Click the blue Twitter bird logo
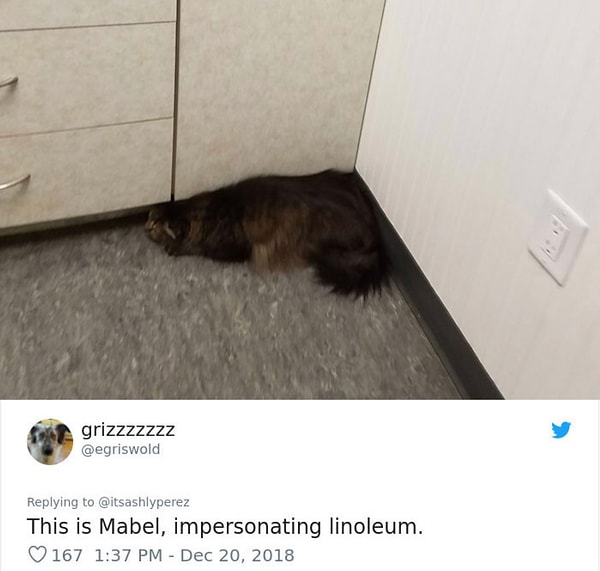Image resolution: width=600 pixels, height=571 pixels. pos(561,430)
